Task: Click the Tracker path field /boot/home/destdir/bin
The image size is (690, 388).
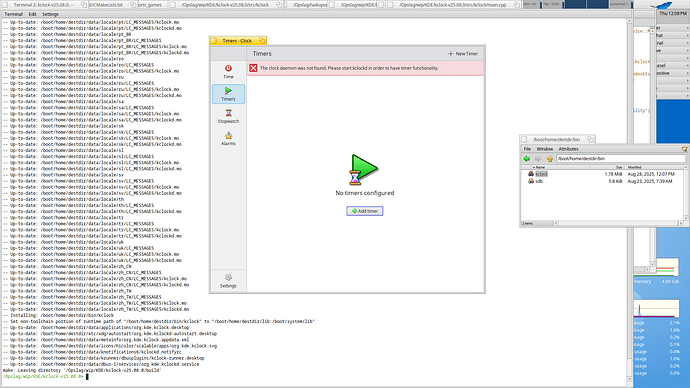Action: pos(620,158)
